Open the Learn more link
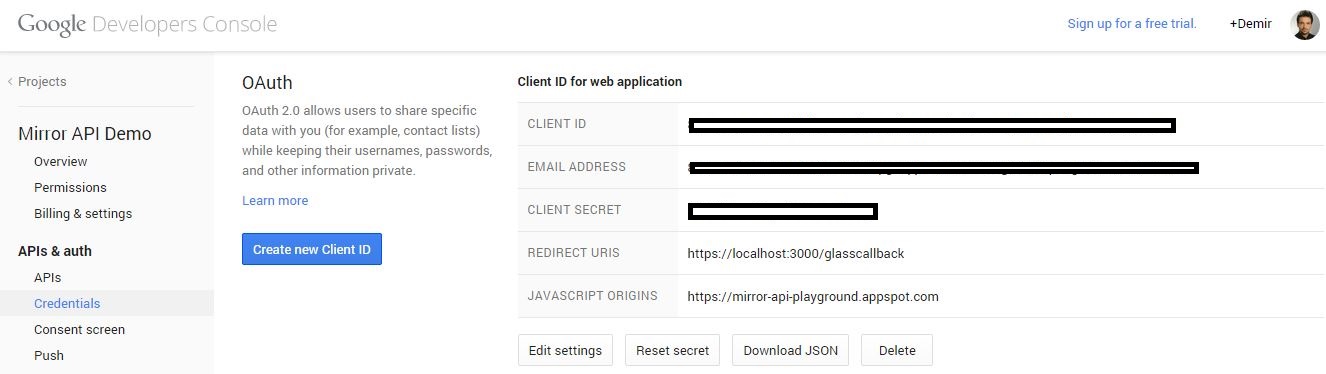This screenshot has width=1326, height=374. (x=275, y=201)
